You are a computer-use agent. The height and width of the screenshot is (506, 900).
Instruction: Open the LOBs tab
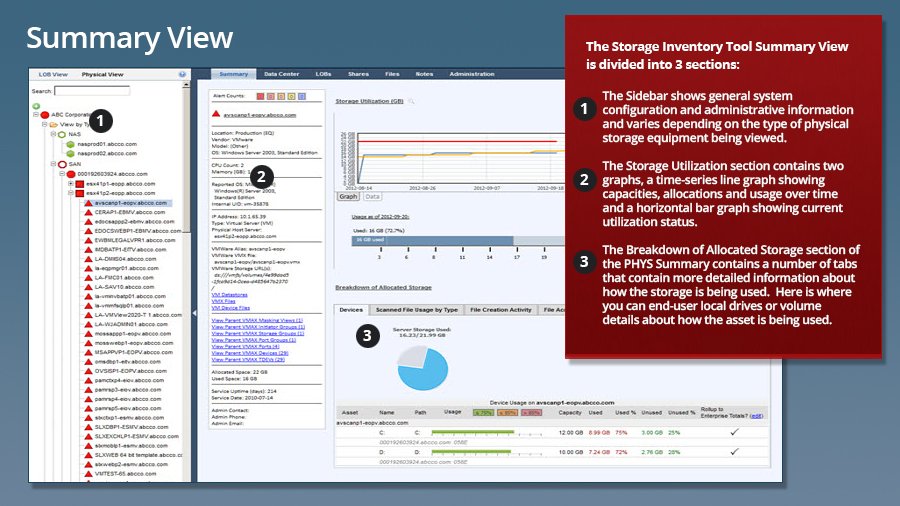[323, 74]
